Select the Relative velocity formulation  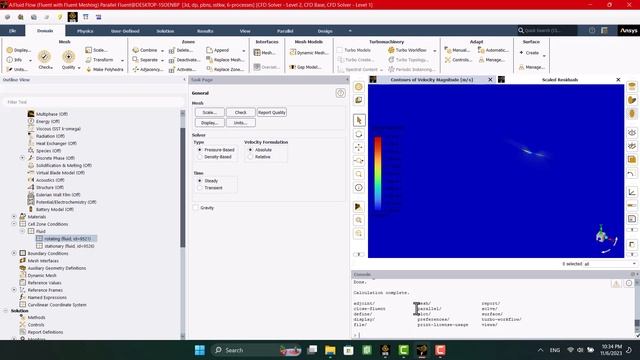coord(259,157)
